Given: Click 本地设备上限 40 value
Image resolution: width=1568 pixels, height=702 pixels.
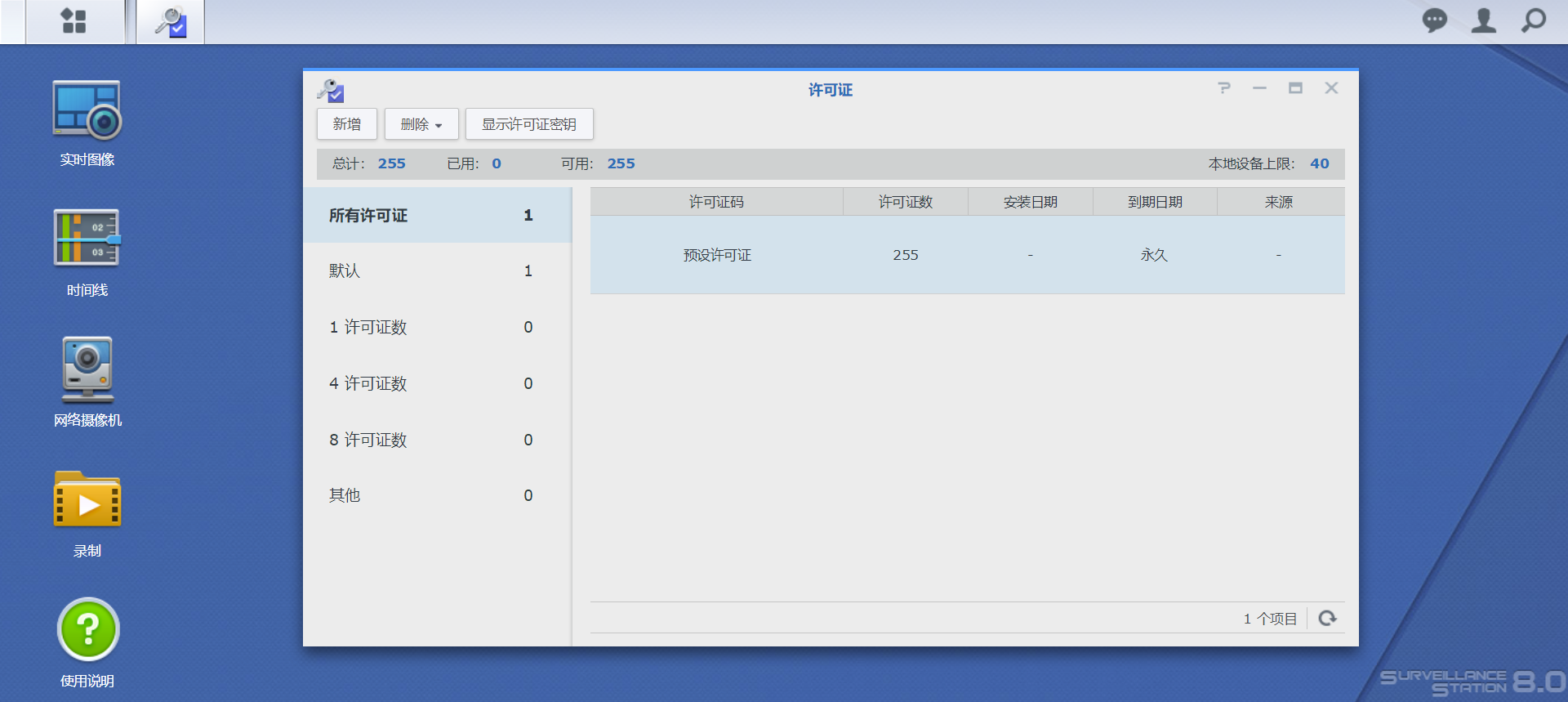Looking at the screenshot, I should (x=1320, y=163).
